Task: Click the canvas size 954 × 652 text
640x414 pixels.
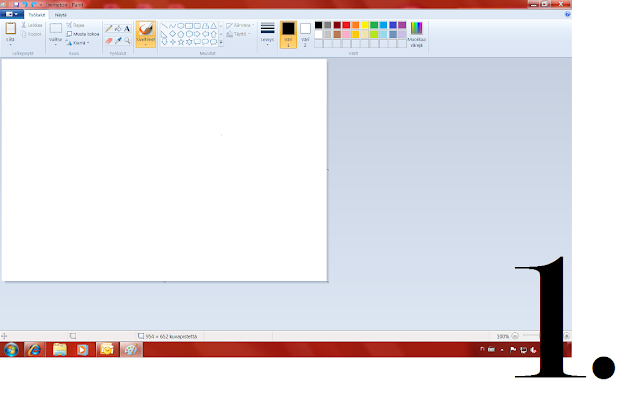Action: pyautogui.click(x=171, y=336)
